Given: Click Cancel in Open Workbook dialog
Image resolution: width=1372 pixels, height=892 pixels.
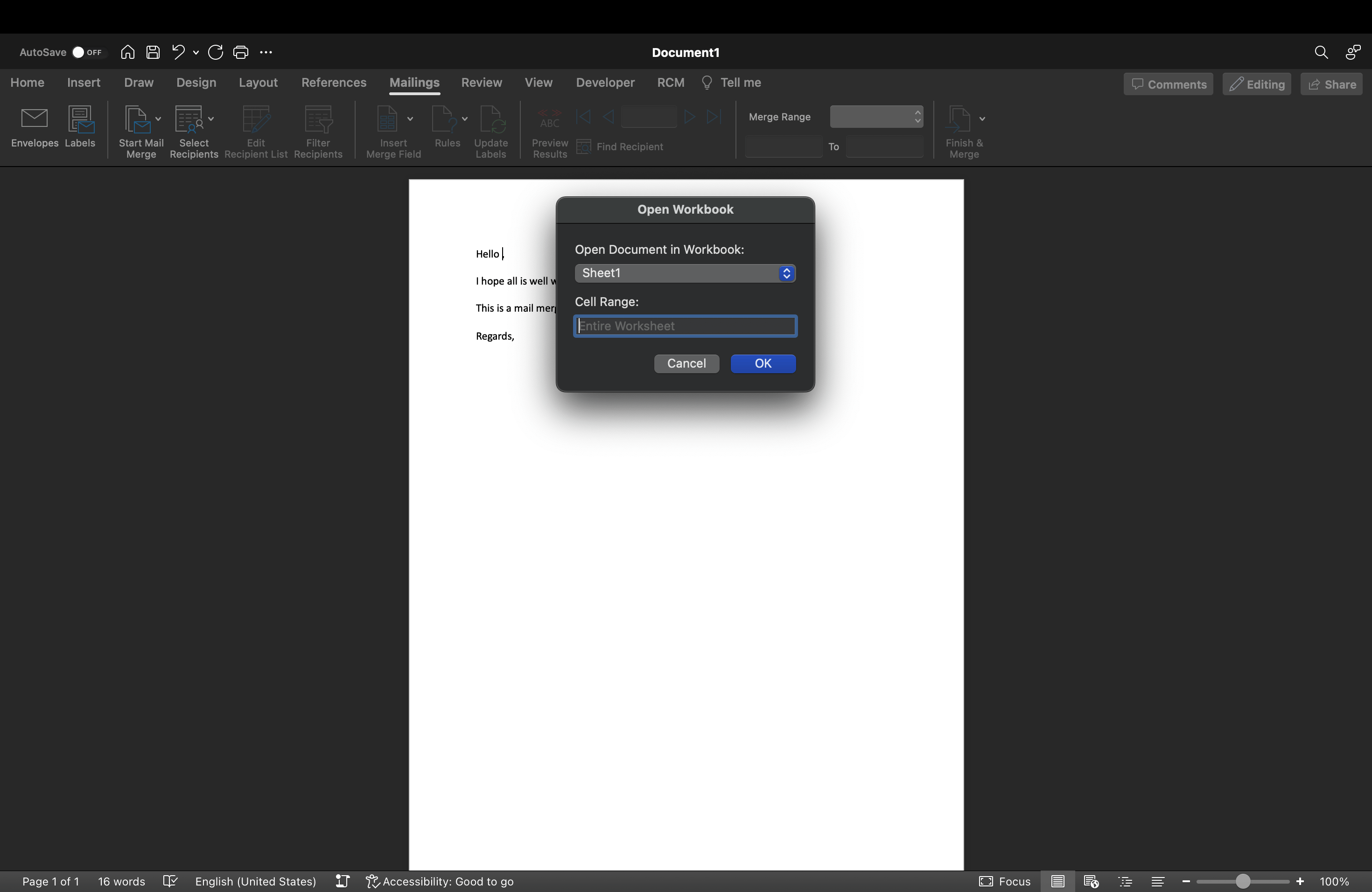Looking at the screenshot, I should 686,363.
